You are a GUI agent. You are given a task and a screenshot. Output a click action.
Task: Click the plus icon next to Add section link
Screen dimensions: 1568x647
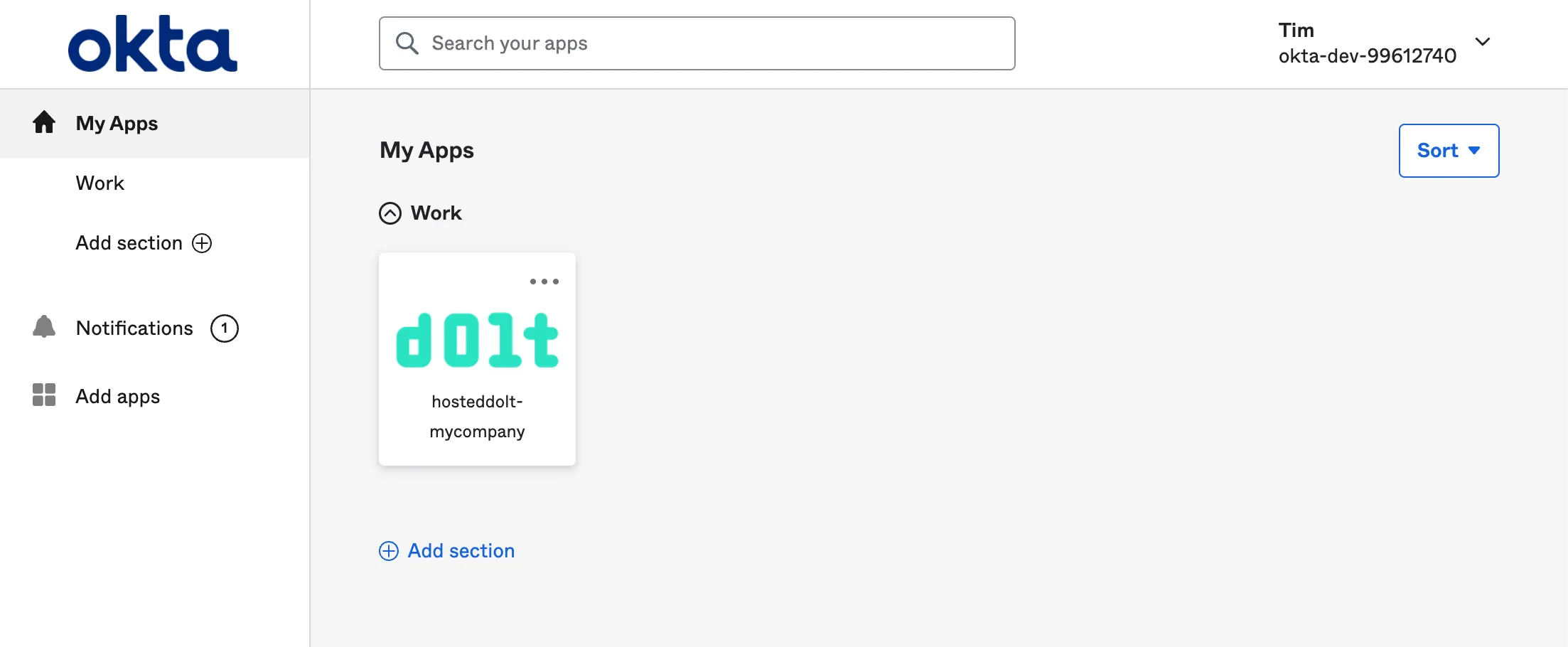click(x=388, y=550)
